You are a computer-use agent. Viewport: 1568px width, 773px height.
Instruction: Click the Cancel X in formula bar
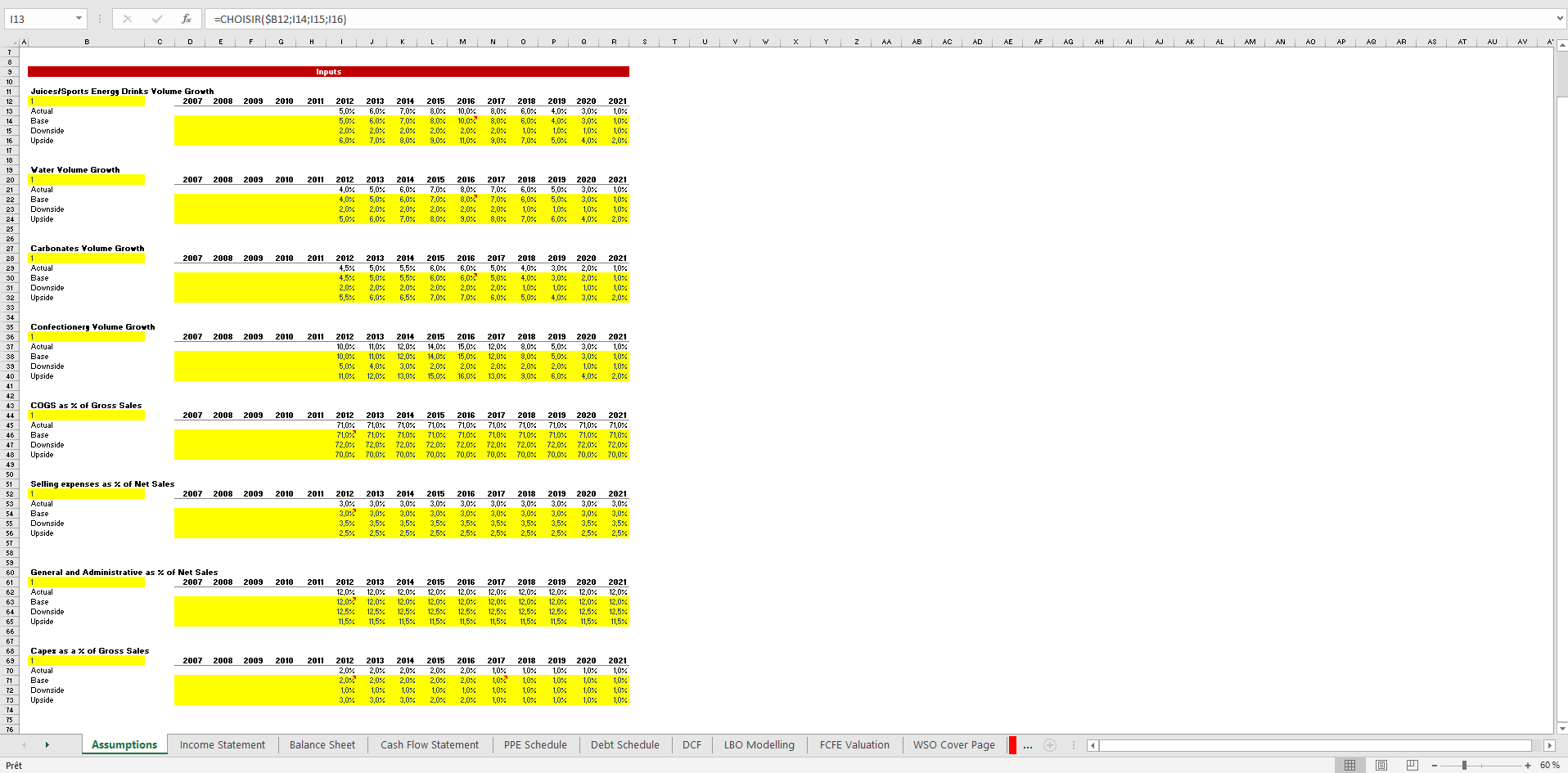coord(128,18)
